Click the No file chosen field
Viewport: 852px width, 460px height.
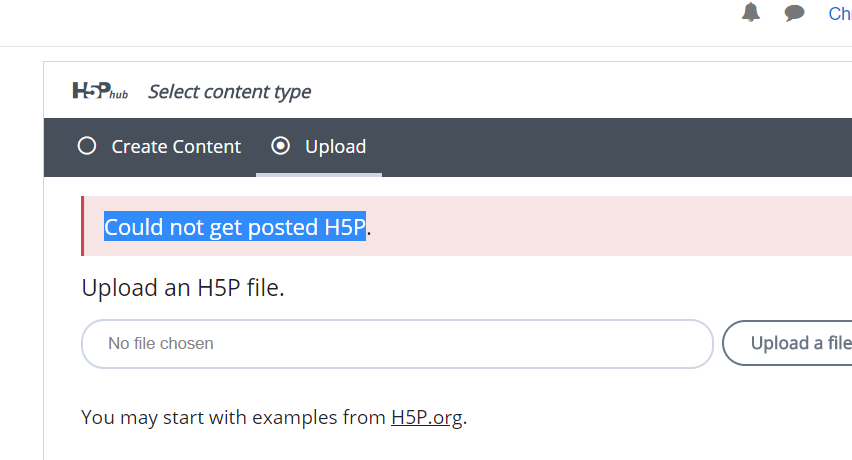(x=397, y=344)
